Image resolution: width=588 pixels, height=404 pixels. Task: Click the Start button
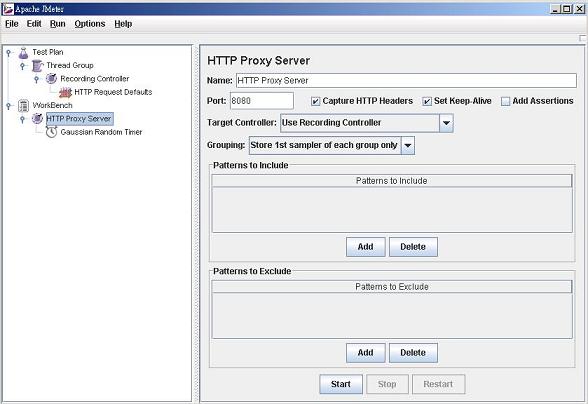tap(341, 384)
